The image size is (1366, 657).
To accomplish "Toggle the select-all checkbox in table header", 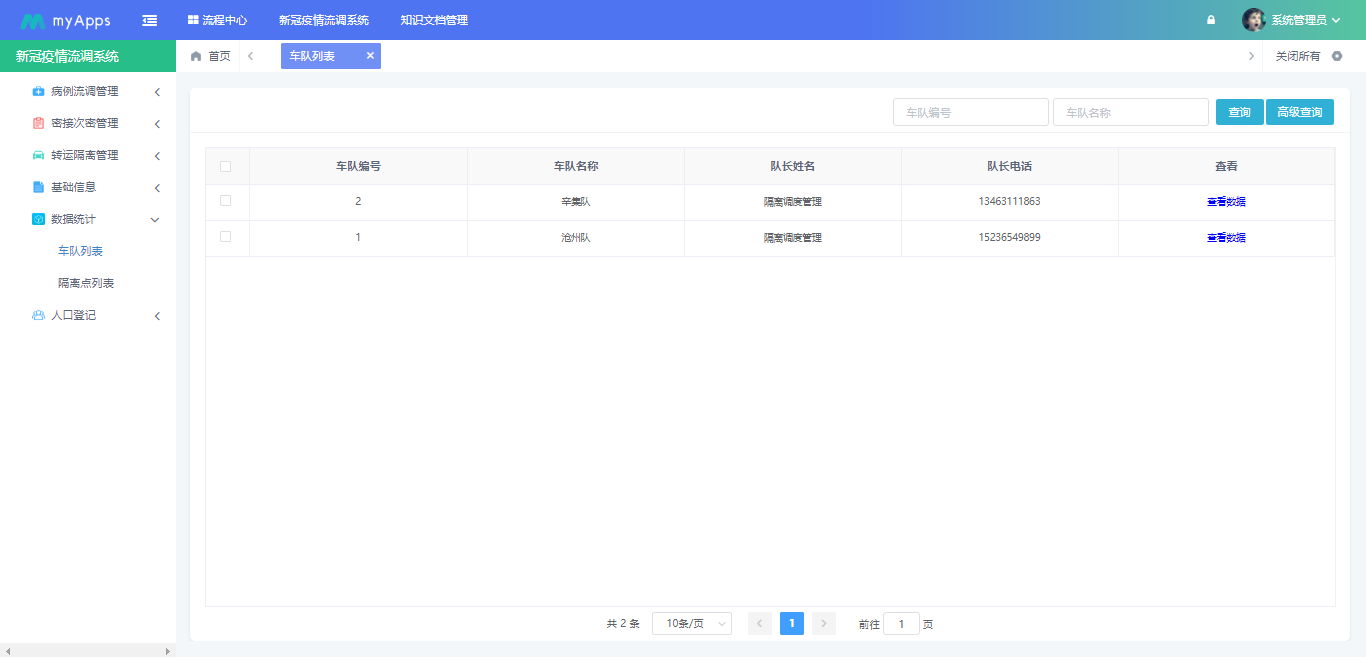I will coord(227,165).
